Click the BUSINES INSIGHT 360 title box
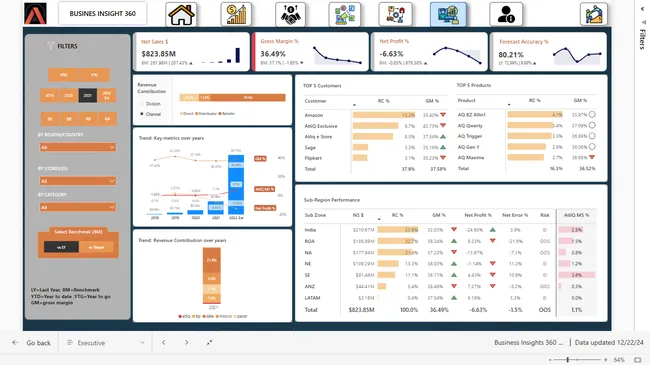 tap(102, 13)
